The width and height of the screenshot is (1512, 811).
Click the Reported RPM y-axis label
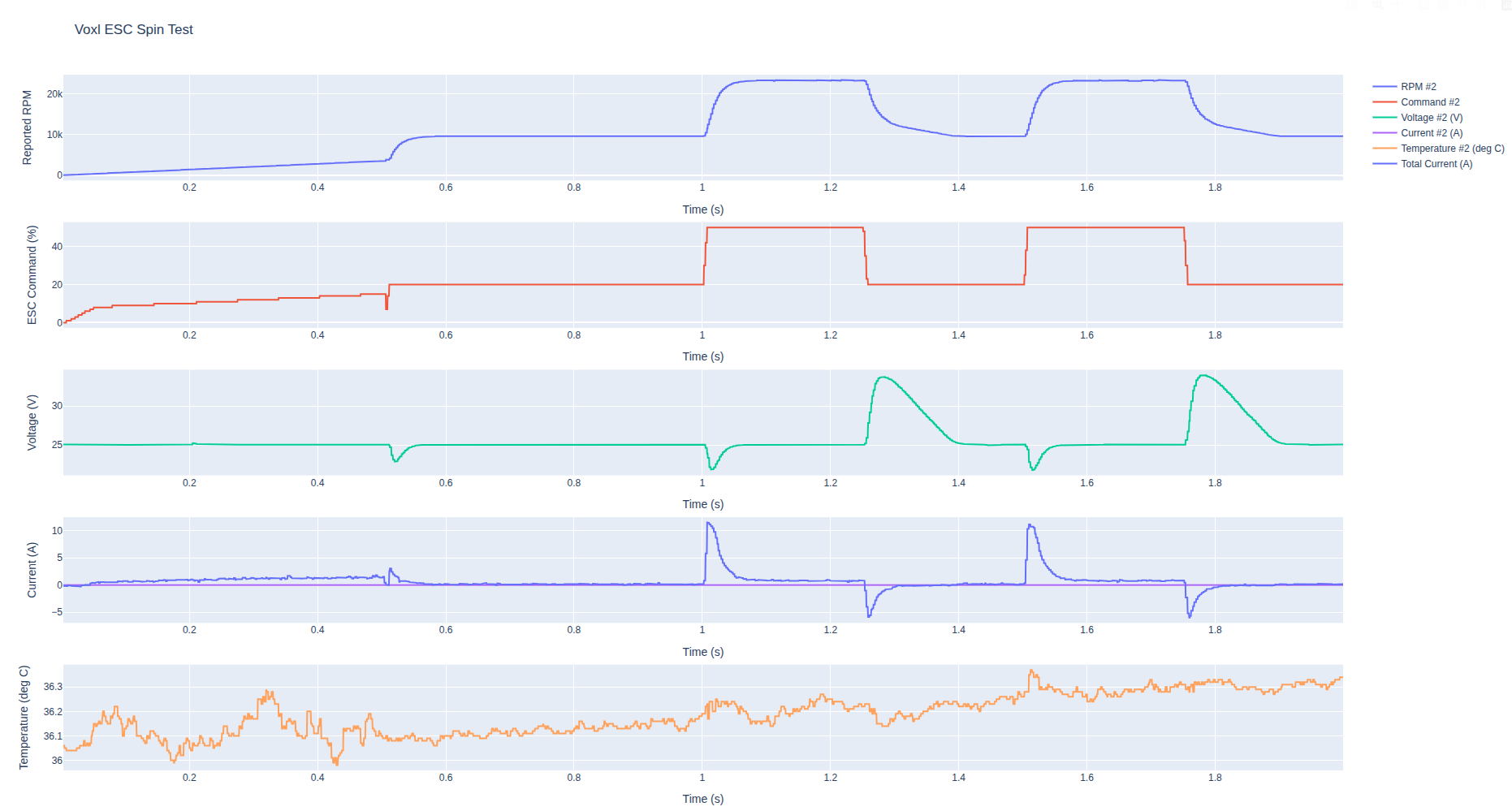coord(27,127)
